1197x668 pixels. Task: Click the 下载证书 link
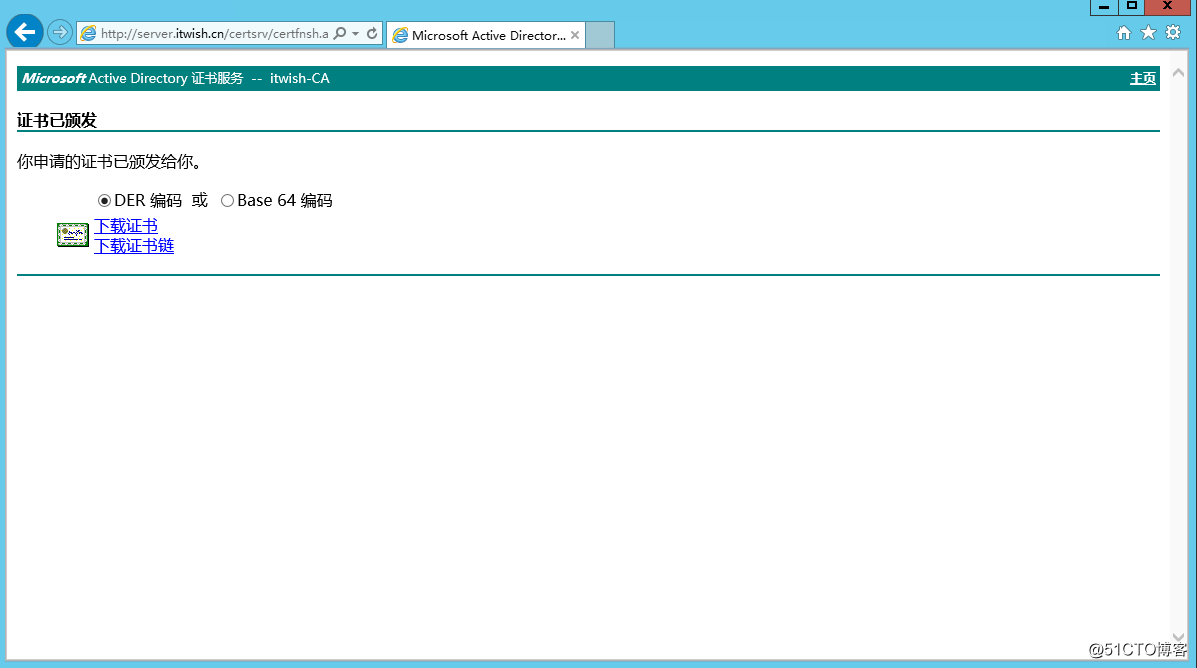[x=126, y=226]
